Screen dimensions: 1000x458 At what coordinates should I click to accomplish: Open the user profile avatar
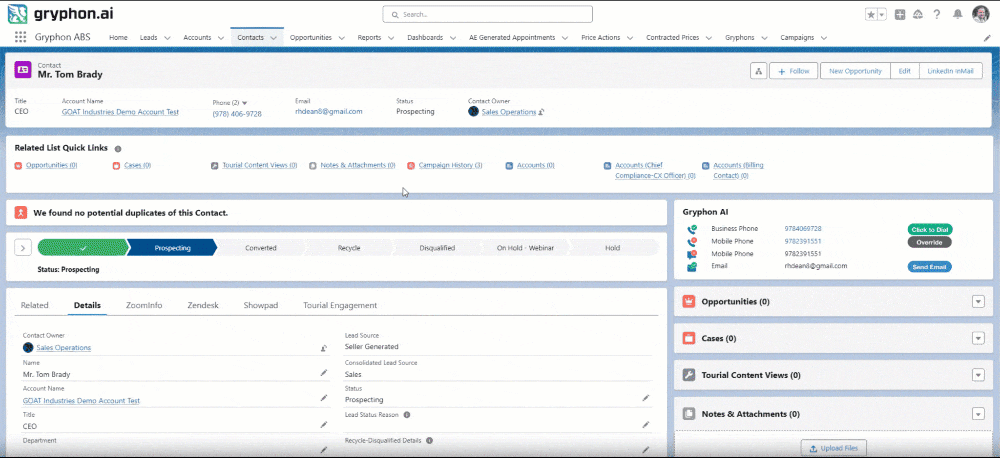pyautogui.click(x=980, y=14)
